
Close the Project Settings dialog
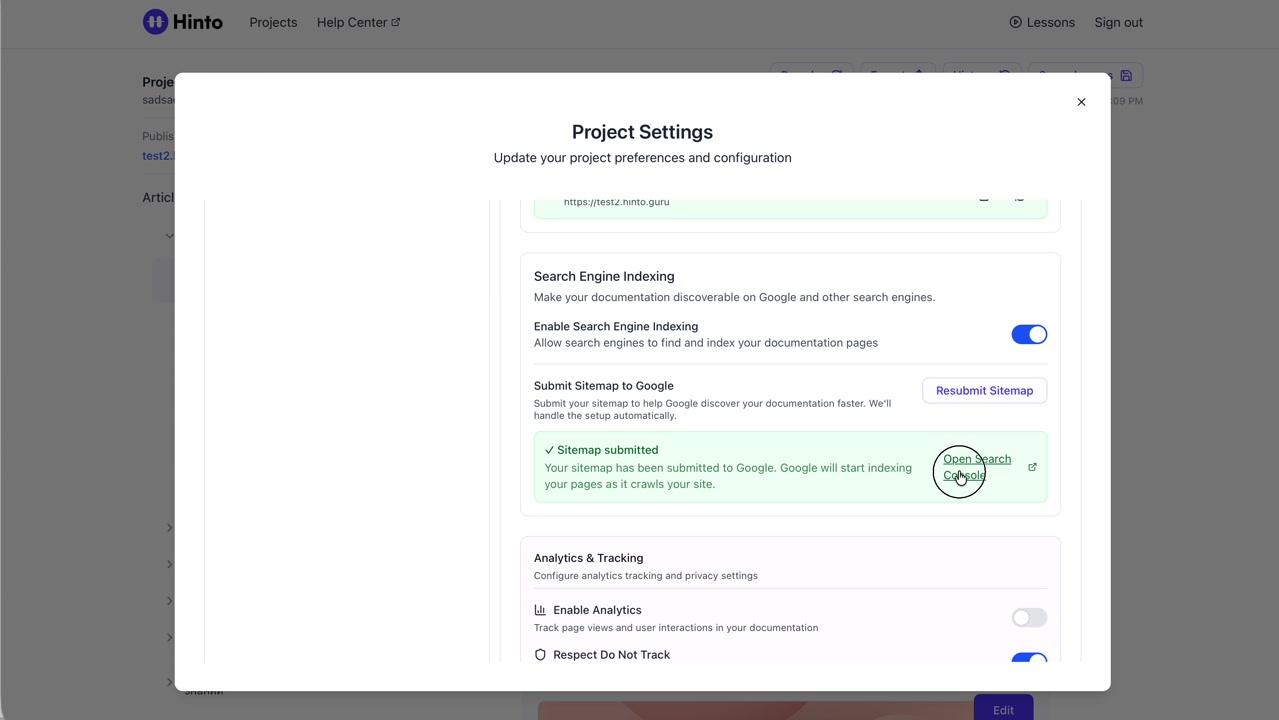tap(1081, 102)
